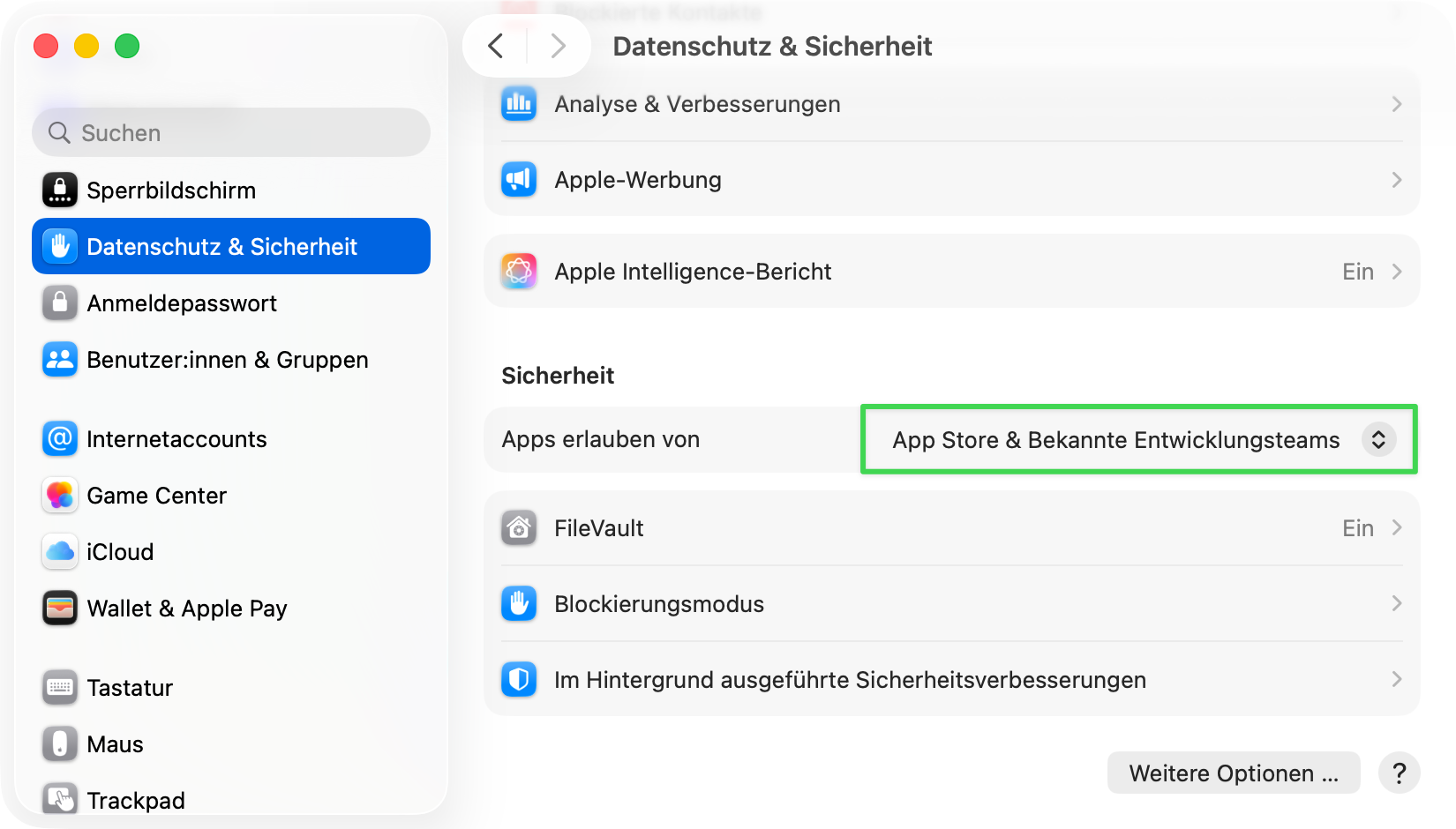Viewport: 1456px width, 829px height.
Task: Expand the Blockierungsmodus row chevron
Action: pos(1396,604)
